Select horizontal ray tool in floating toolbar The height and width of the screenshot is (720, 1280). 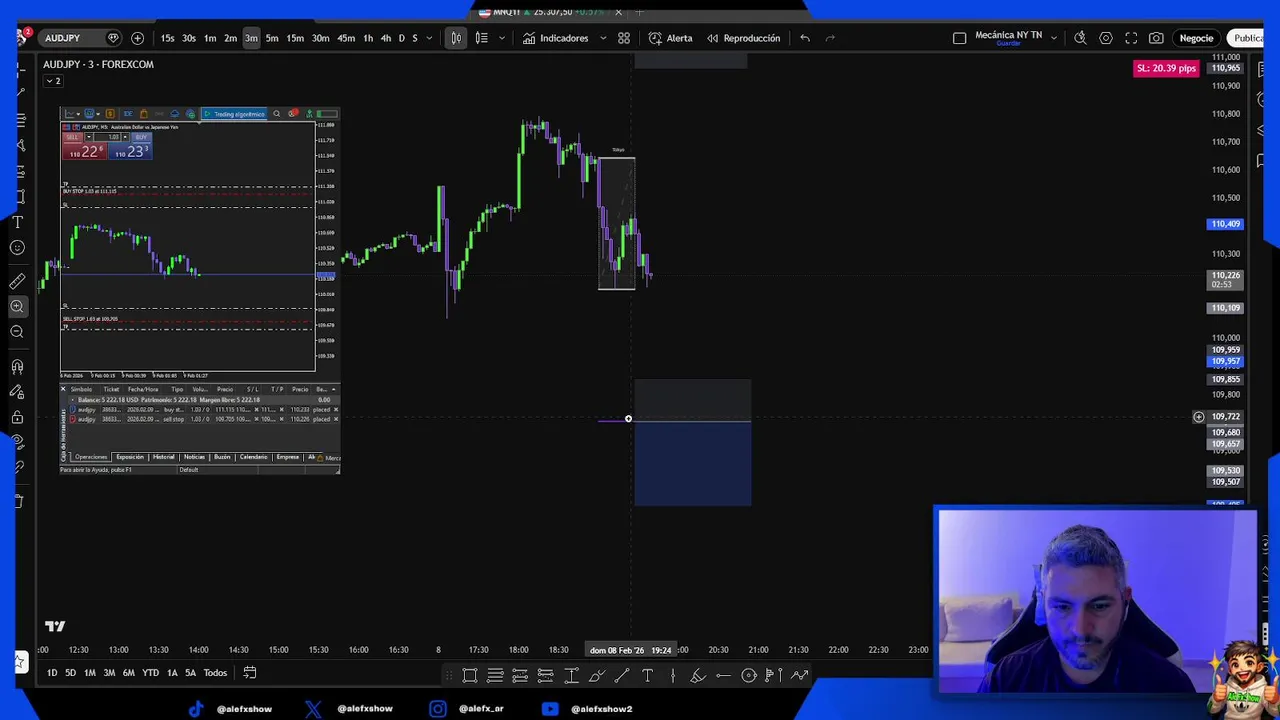tap(723, 676)
